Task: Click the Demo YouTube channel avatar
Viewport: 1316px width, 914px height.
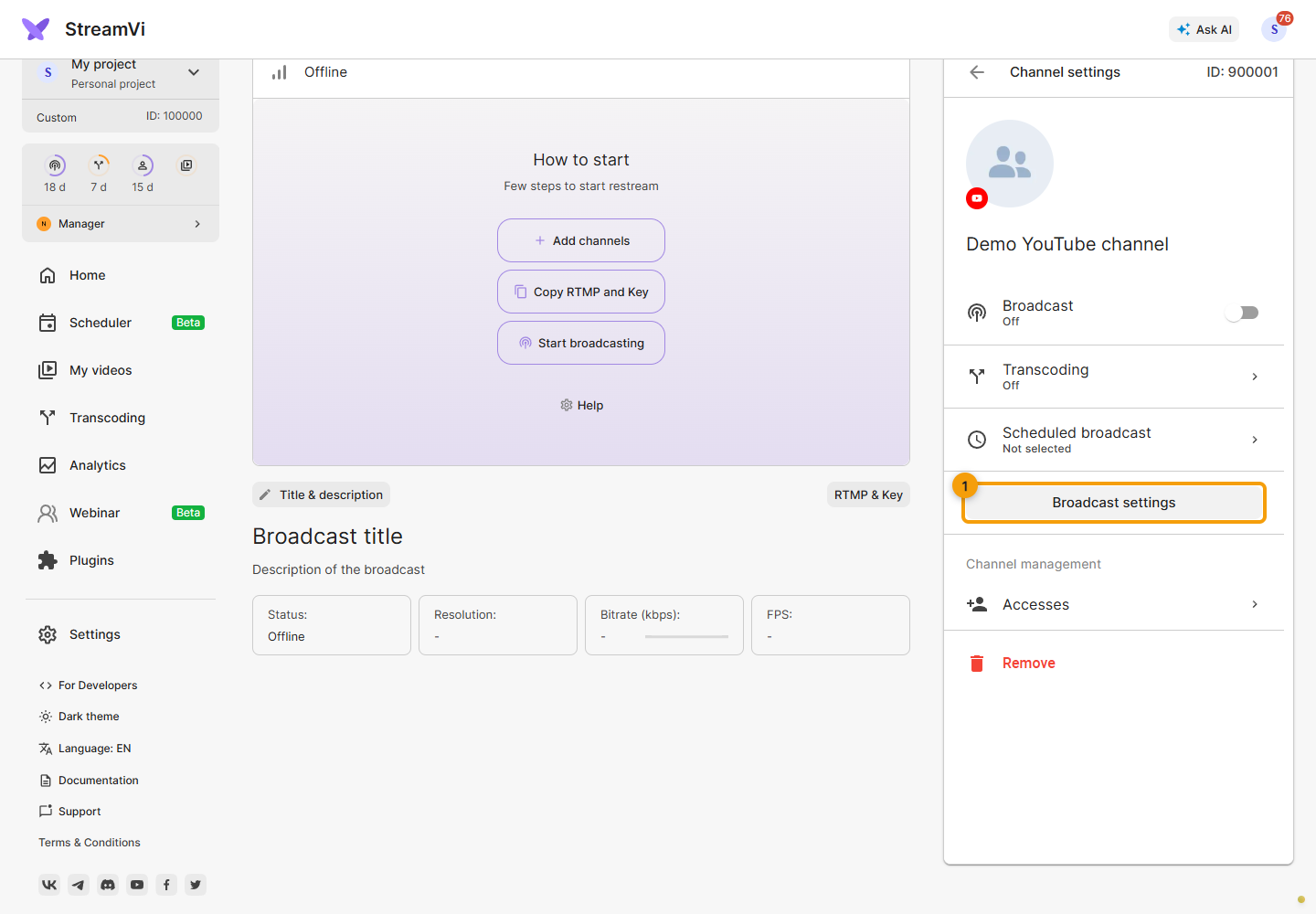Action: tap(1010, 164)
